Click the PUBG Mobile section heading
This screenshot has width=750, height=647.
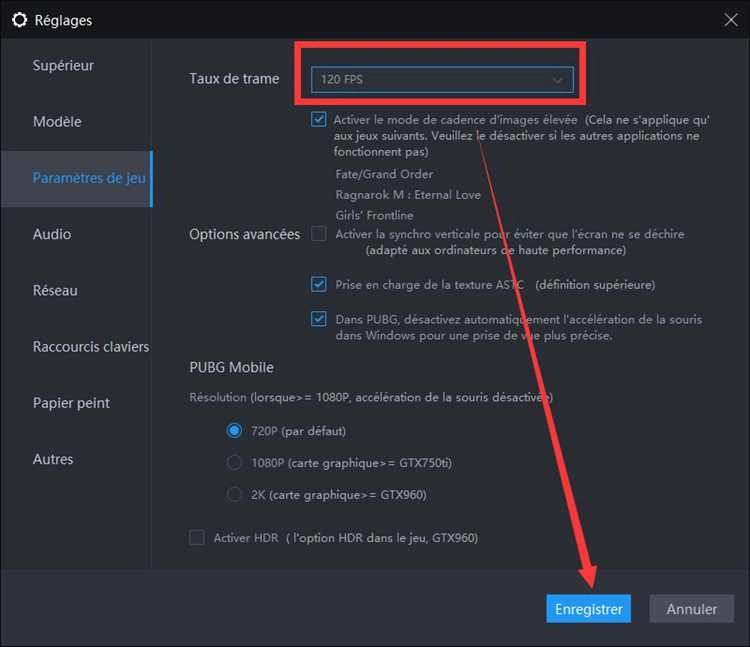232,367
